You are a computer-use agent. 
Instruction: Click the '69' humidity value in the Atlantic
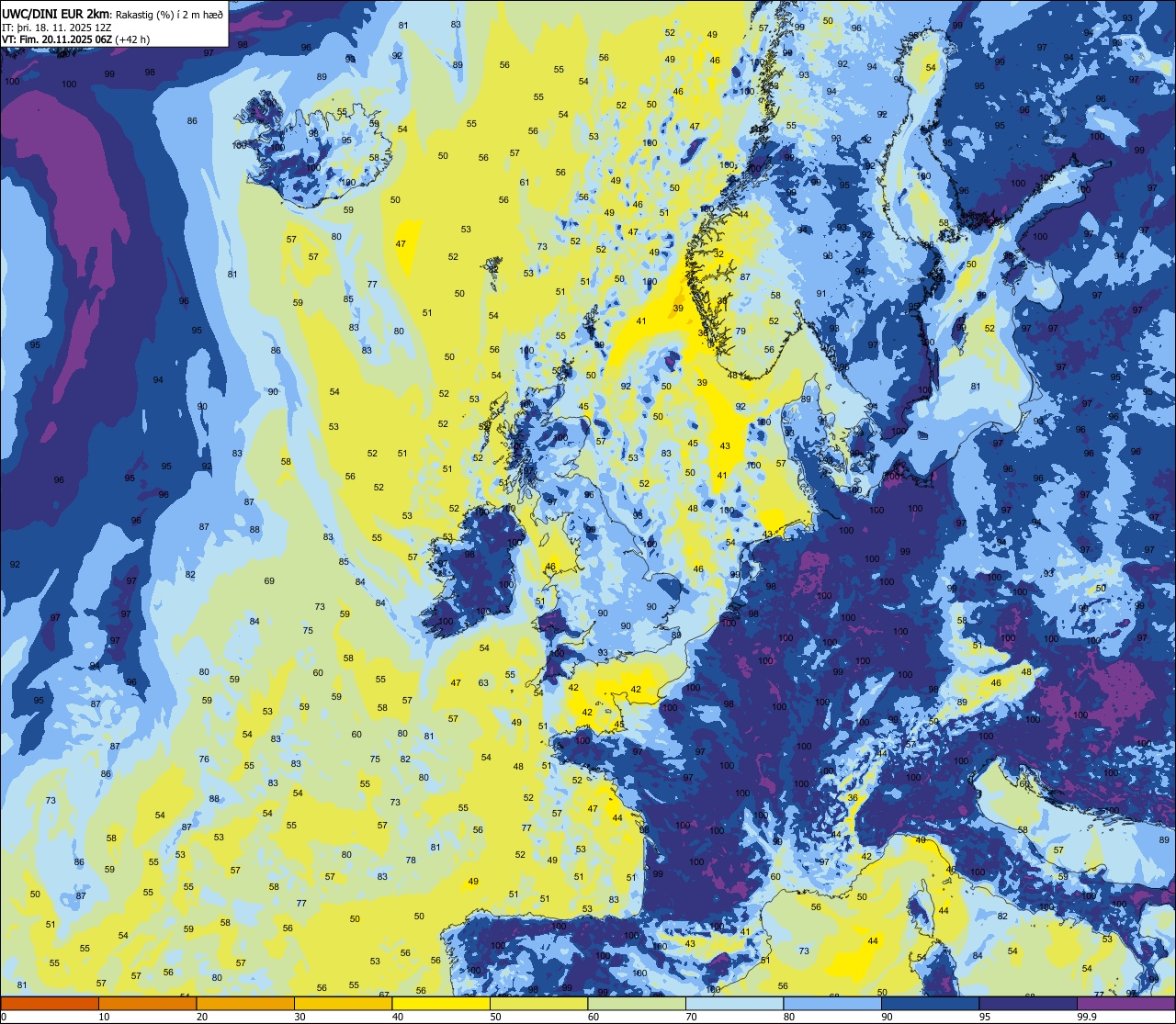click(269, 581)
